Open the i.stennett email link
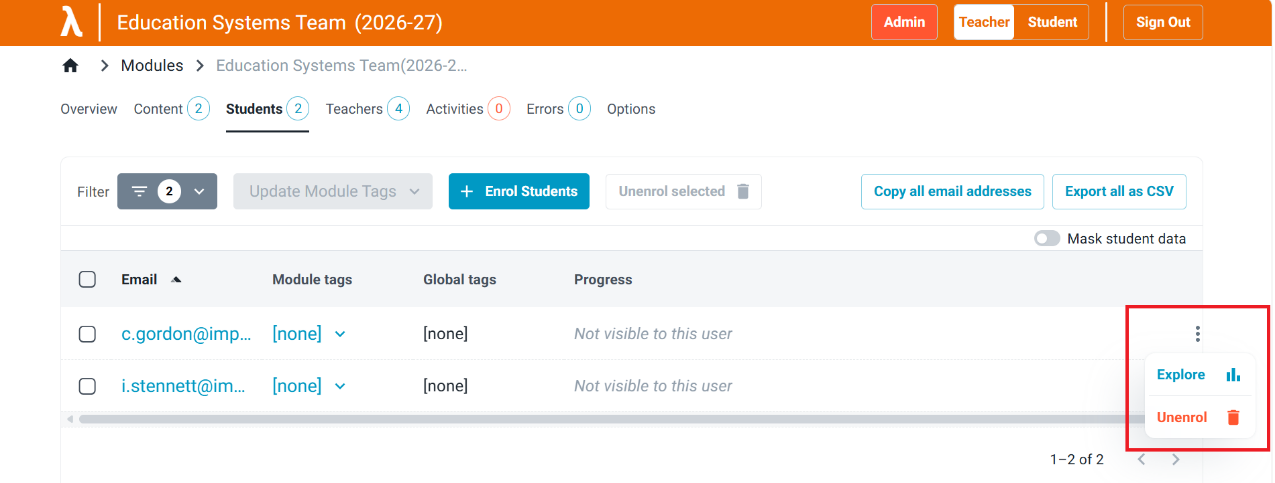Viewport: 1275px width, 483px height. point(184,386)
